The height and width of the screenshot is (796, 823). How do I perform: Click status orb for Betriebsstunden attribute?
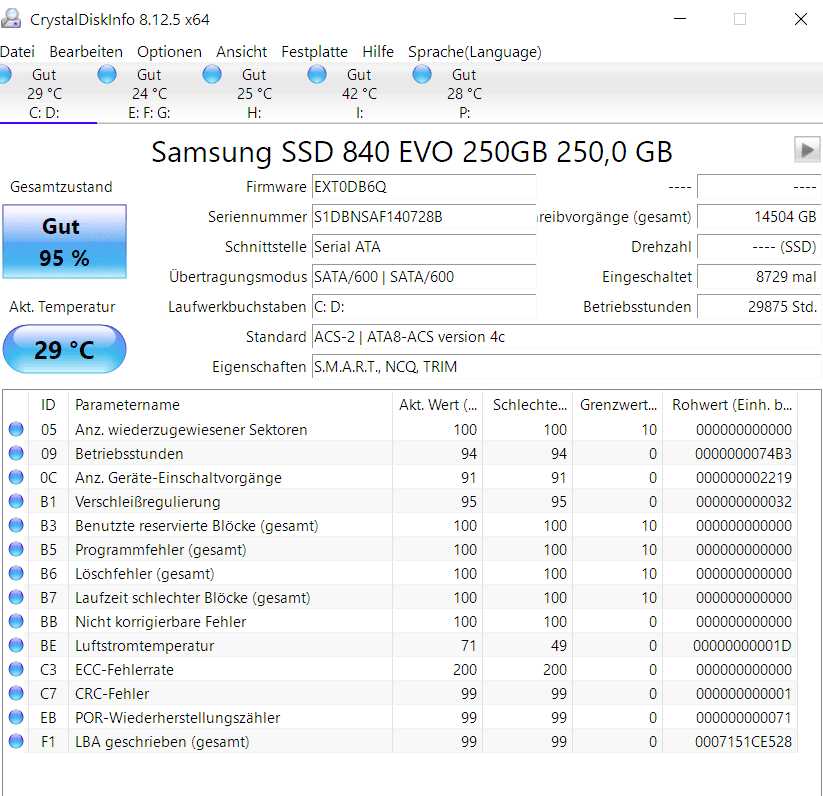tap(16, 454)
